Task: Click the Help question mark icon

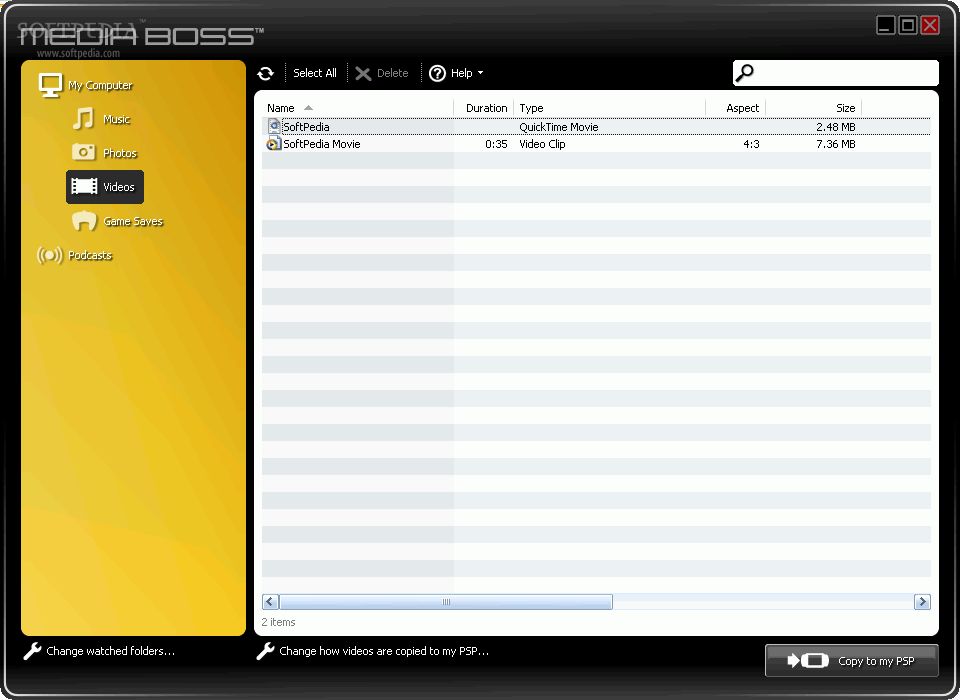Action: pos(437,73)
